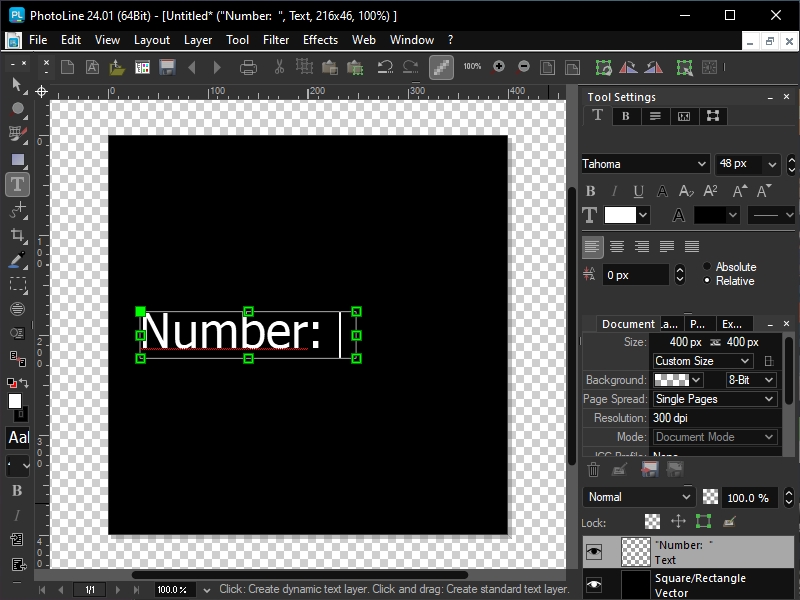Switch to paragraph tab in Tool Settings
The image size is (800, 600).
[655, 116]
